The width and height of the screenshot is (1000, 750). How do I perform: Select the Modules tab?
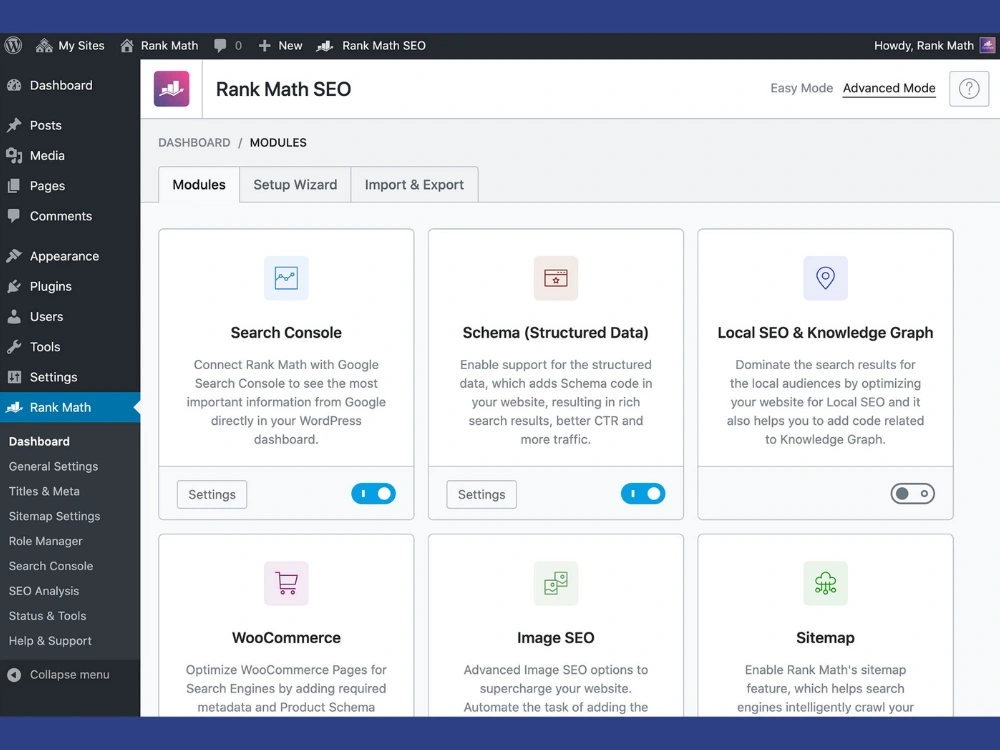tap(199, 184)
